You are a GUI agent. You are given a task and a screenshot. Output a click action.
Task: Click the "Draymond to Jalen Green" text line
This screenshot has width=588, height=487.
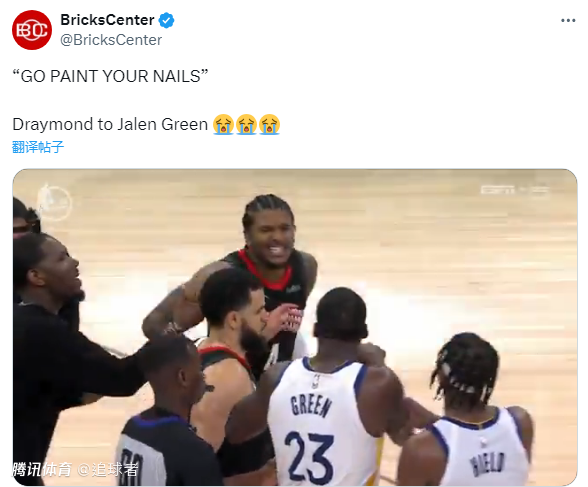pos(110,124)
